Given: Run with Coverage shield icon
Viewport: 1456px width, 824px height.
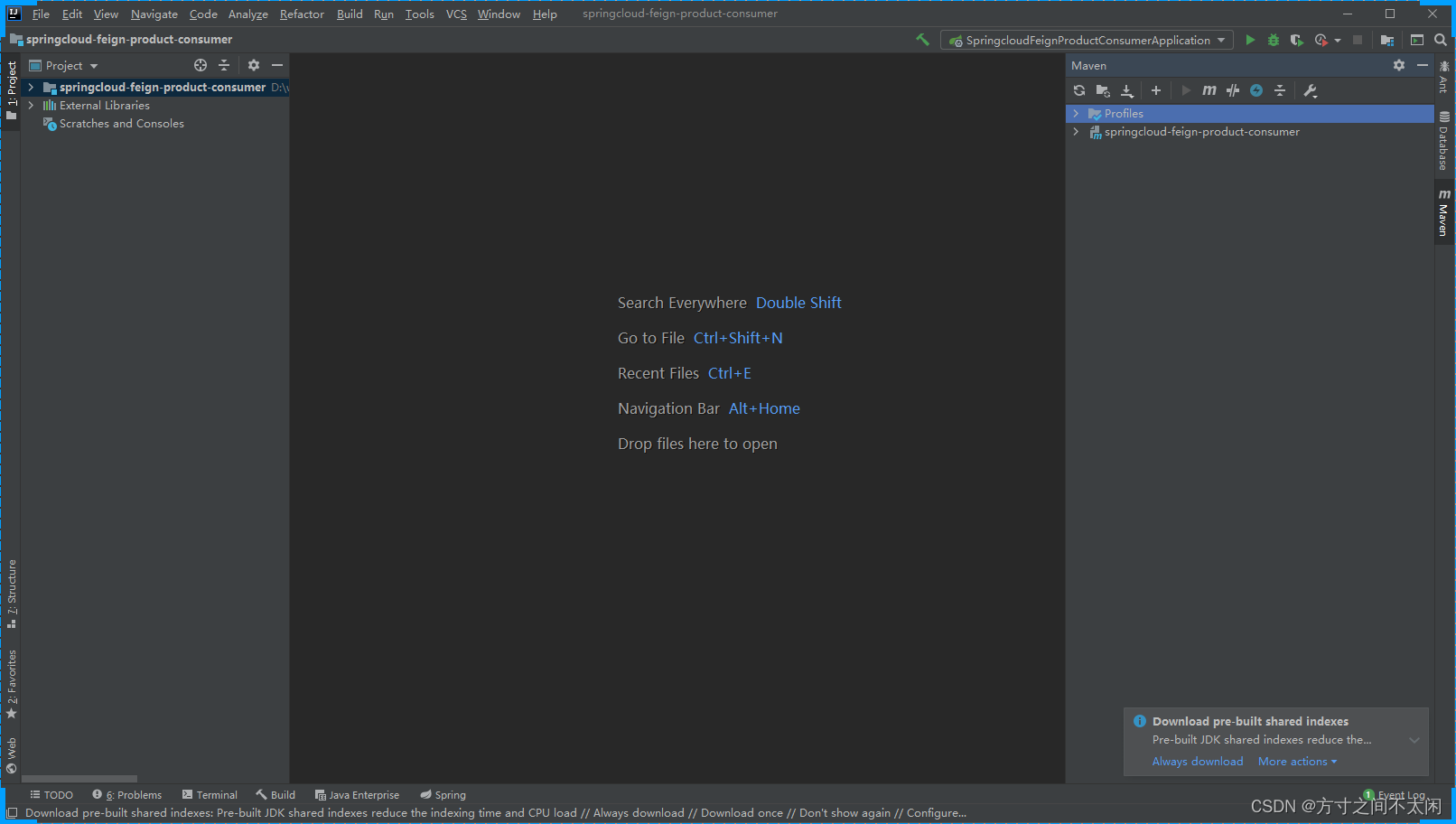Looking at the screenshot, I should (x=1296, y=40).
